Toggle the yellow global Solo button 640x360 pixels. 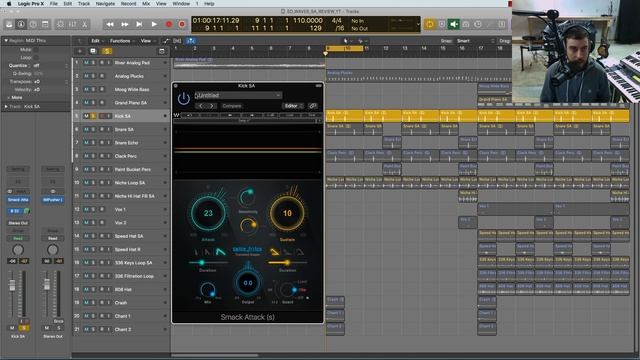click(107, 51)
